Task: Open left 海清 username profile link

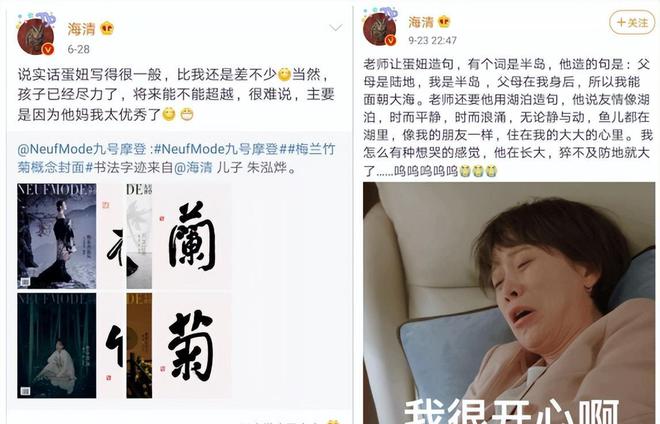Action: (x=81, y=29)
